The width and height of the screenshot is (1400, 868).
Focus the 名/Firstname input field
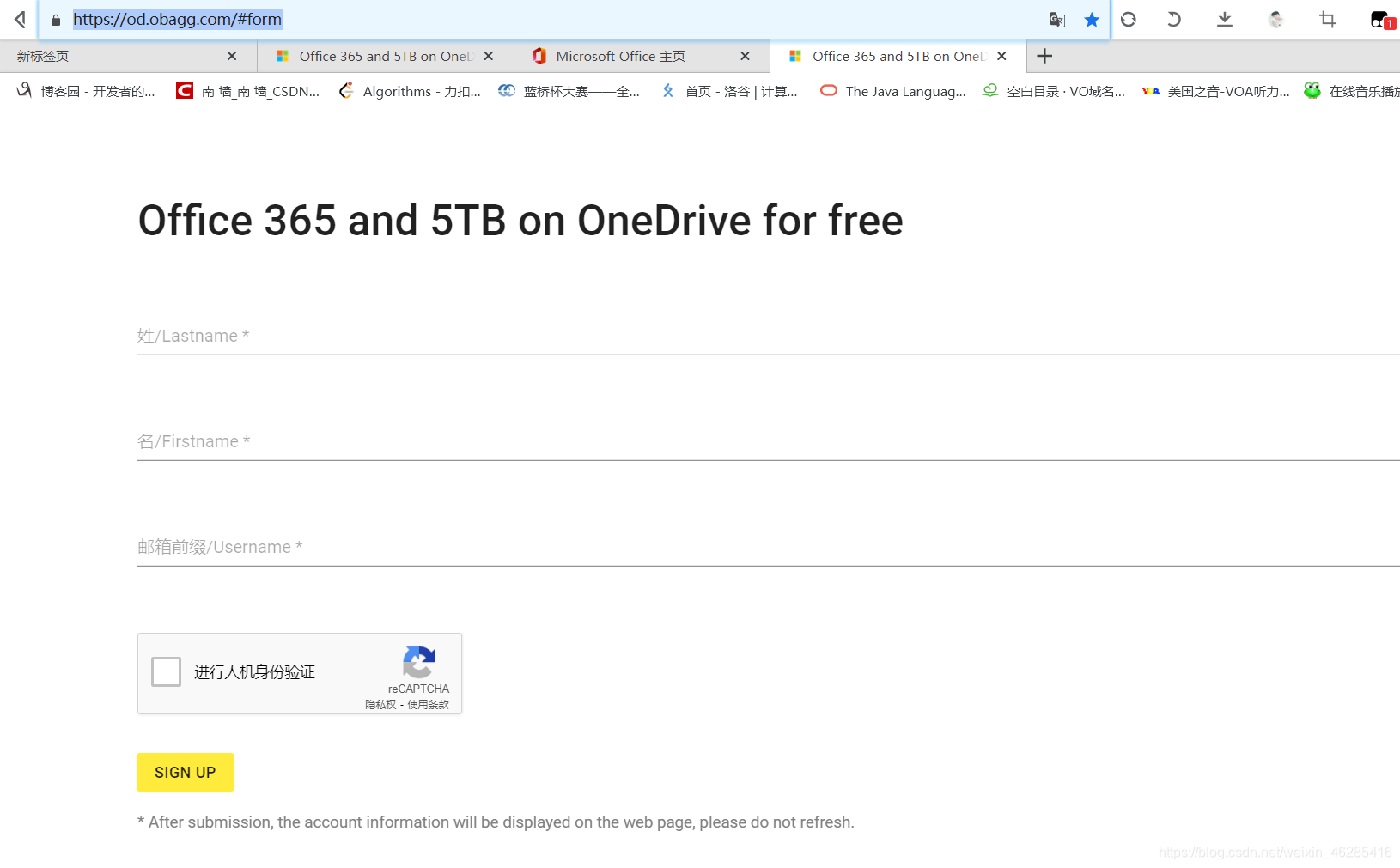[x=769, y=441]
